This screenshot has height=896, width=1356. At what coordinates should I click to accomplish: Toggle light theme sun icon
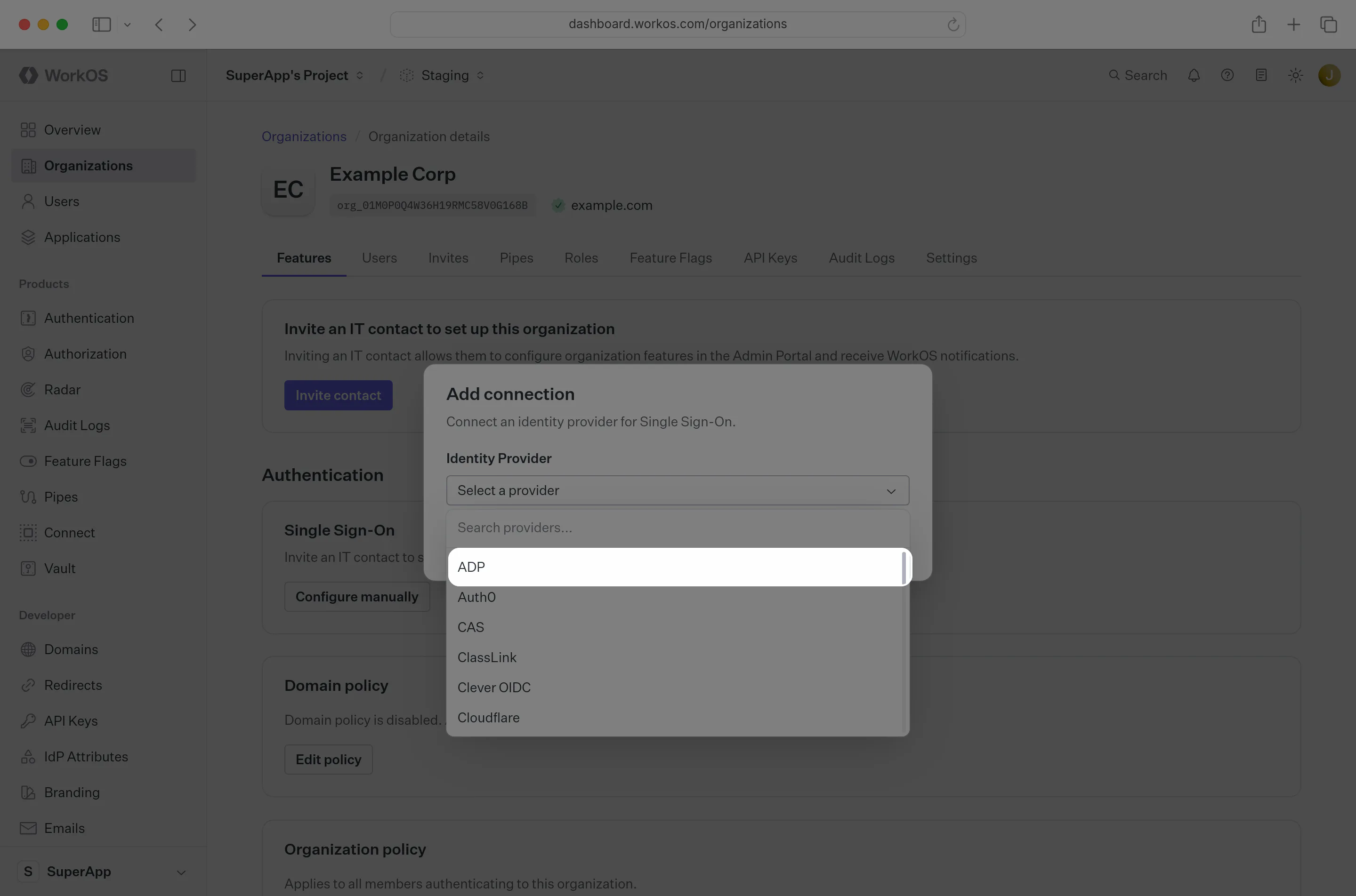(1295, 75)
